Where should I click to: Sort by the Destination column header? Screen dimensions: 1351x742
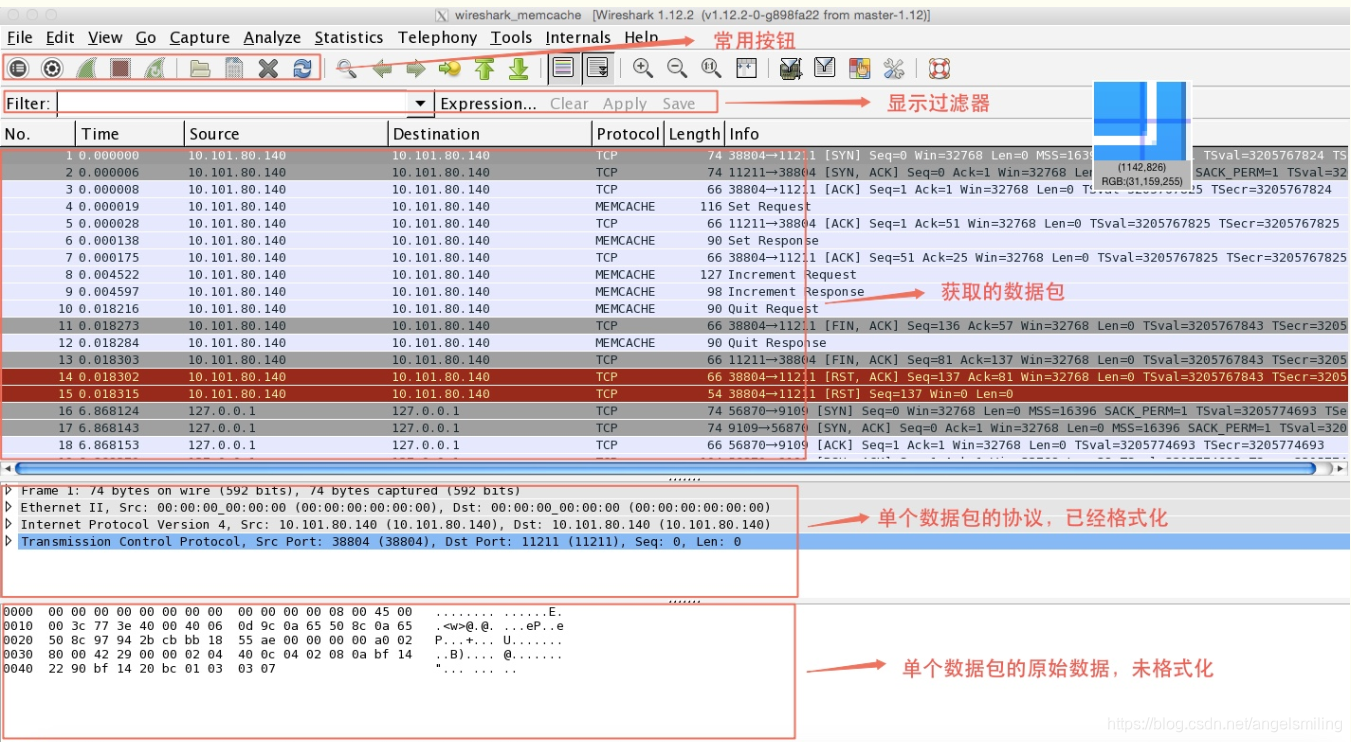490,134
